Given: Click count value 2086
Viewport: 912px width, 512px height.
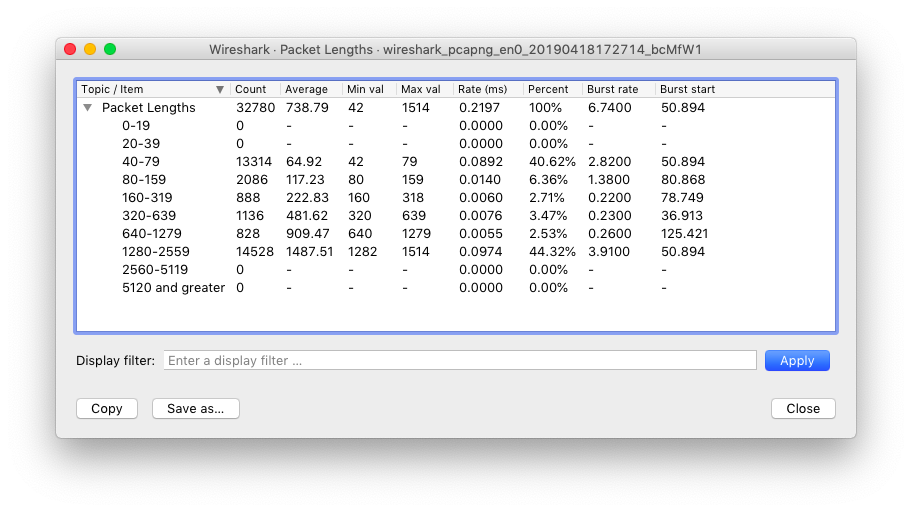Looking at the screenshot, I should (252, 180).
